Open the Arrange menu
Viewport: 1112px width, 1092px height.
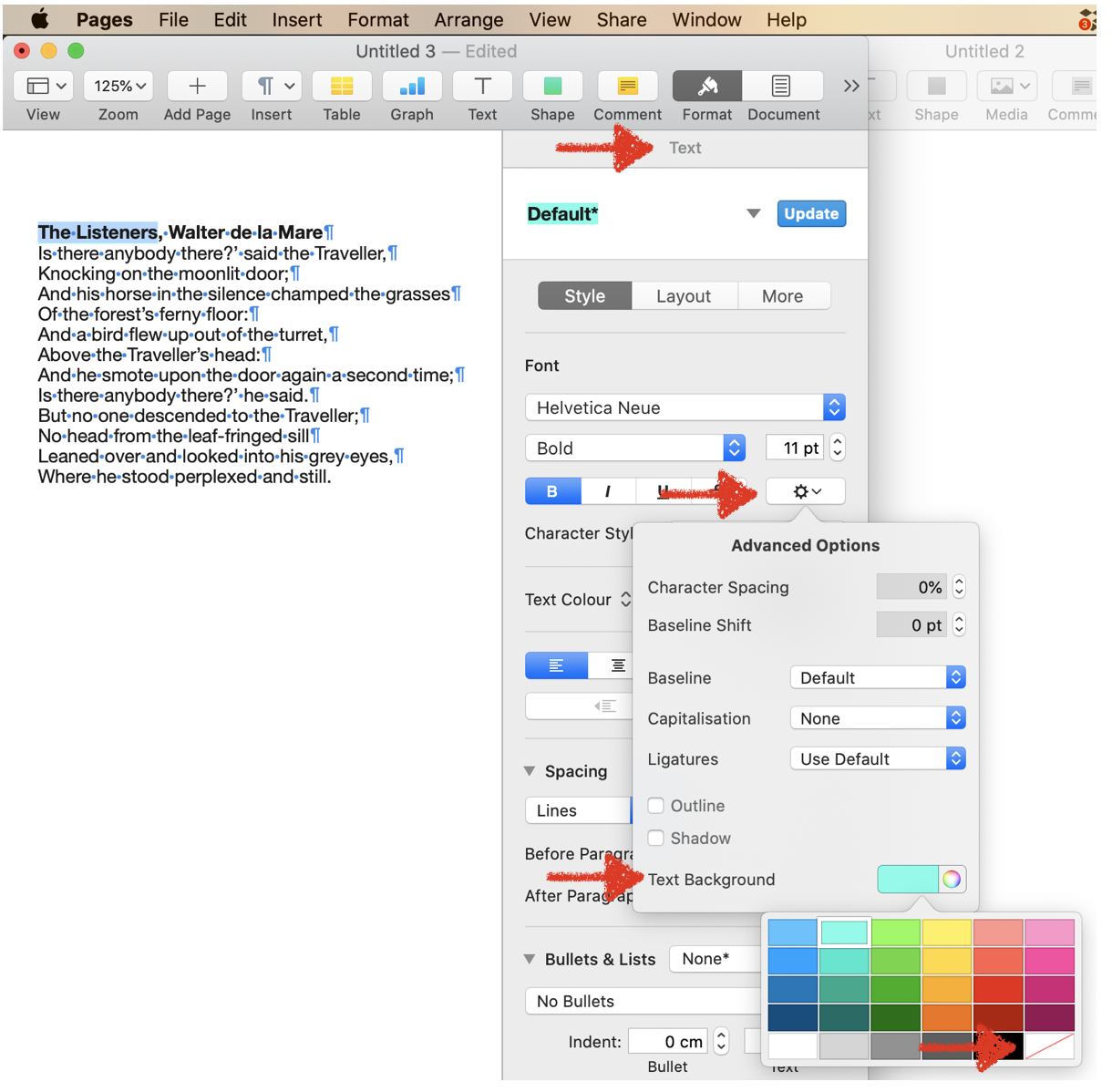[468, 19]
